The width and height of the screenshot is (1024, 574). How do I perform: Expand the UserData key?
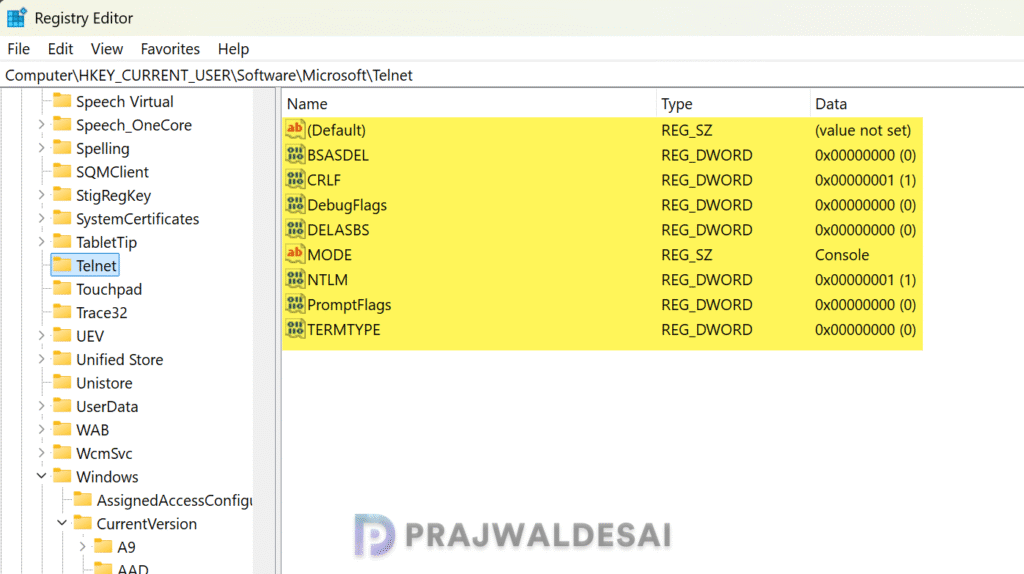[x=41, y=406]
